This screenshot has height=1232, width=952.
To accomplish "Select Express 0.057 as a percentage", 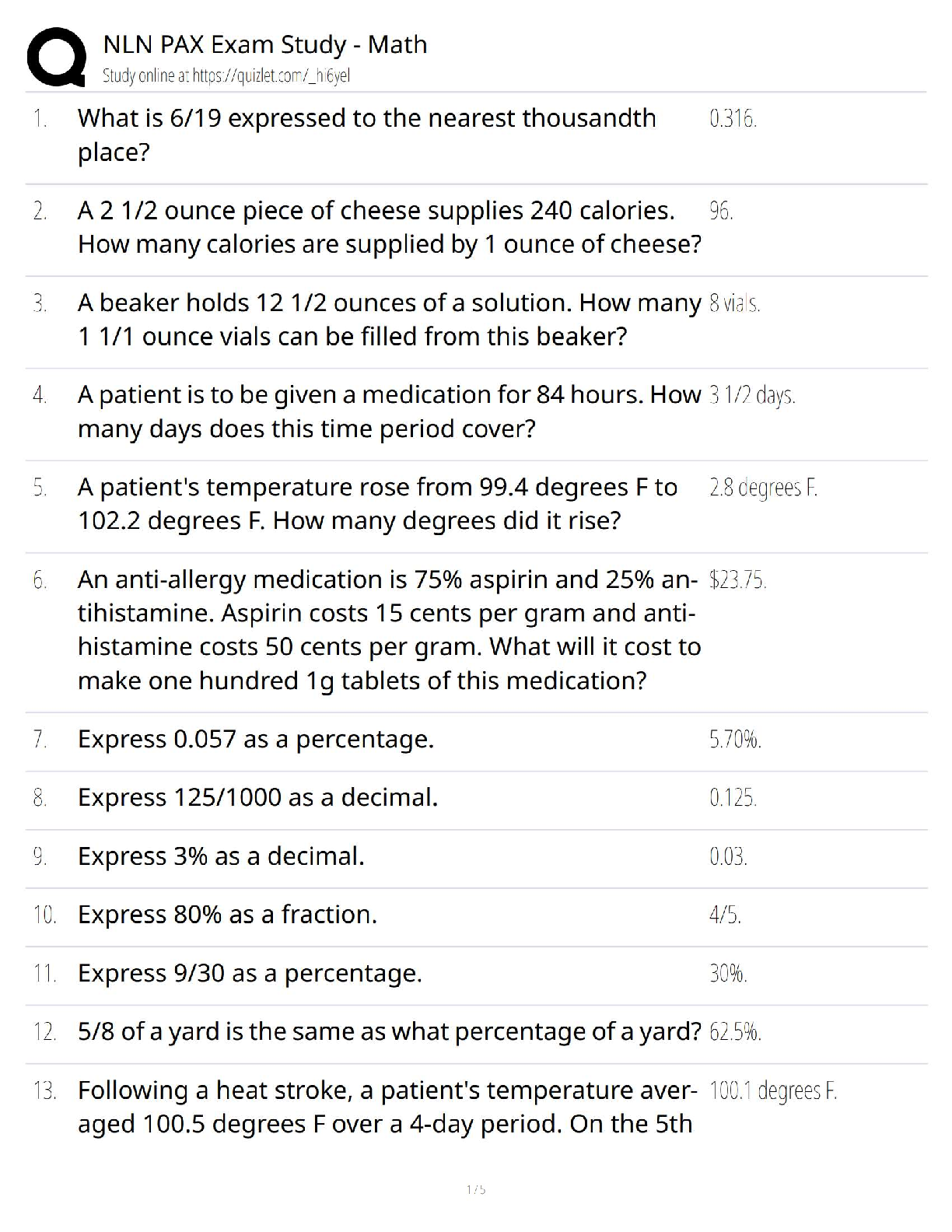I will point(256,739).
